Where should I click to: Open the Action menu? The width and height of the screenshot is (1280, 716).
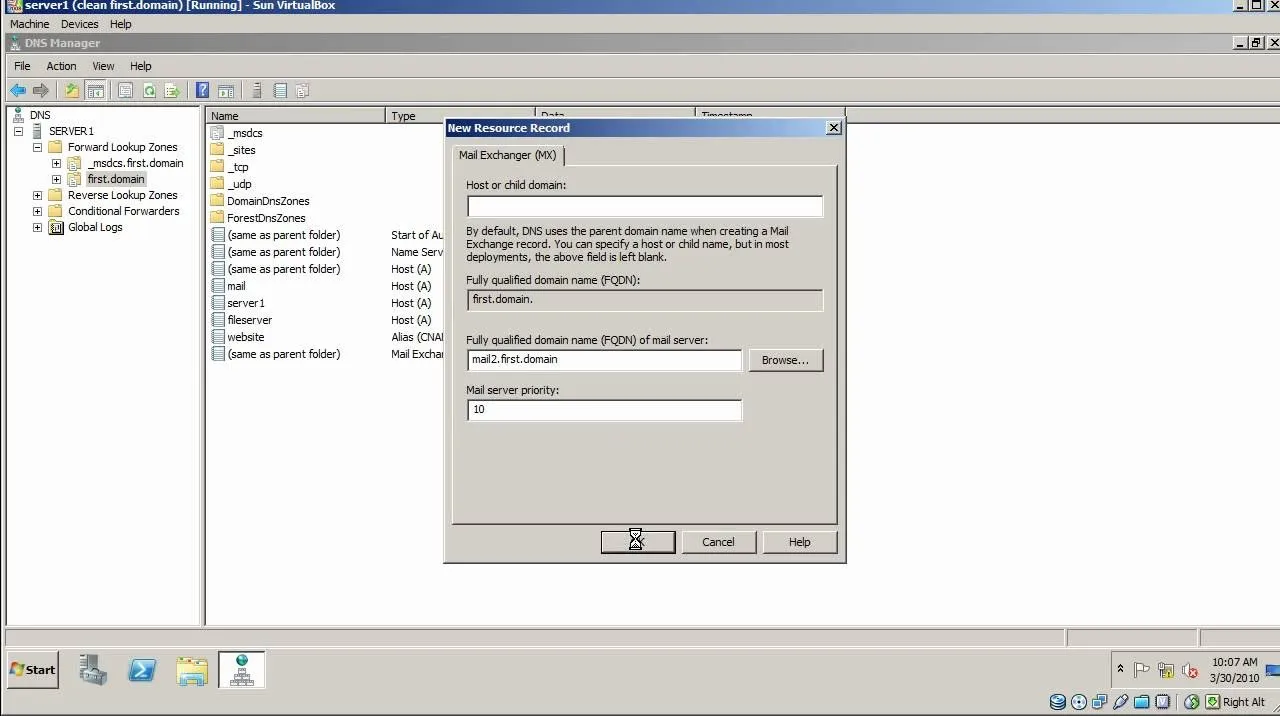click(x=61, y=66)
